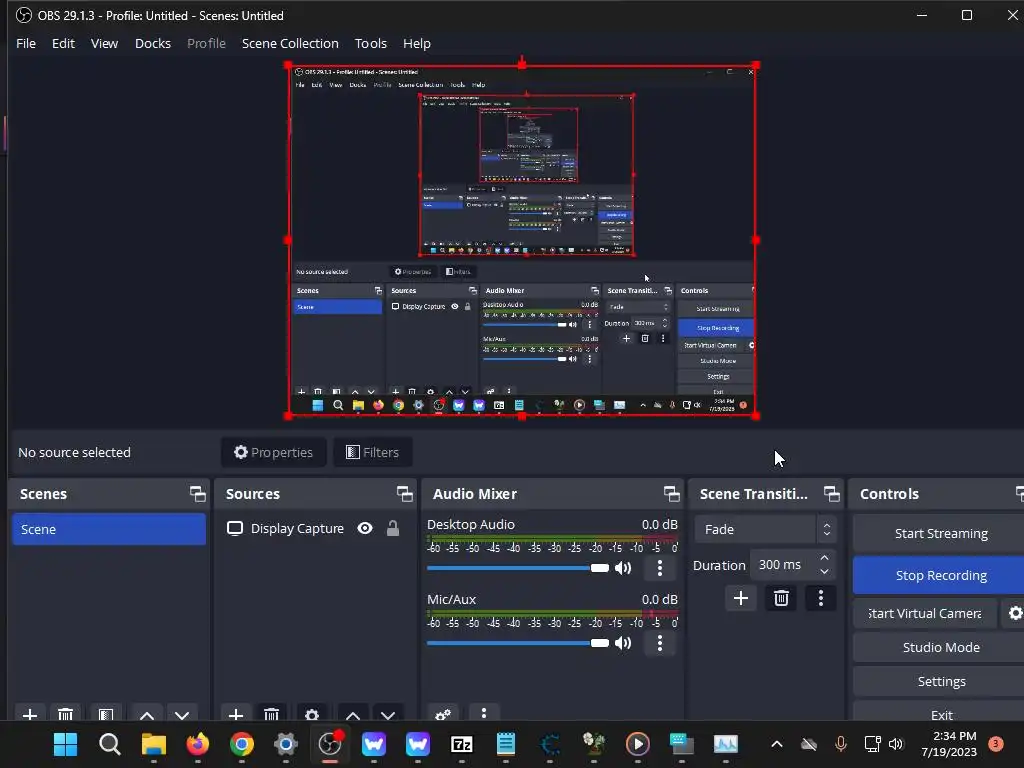Remove selected source with trash icon
Image resolution: width=1024 pixels, height=768 pixels.
click(272, 714)
